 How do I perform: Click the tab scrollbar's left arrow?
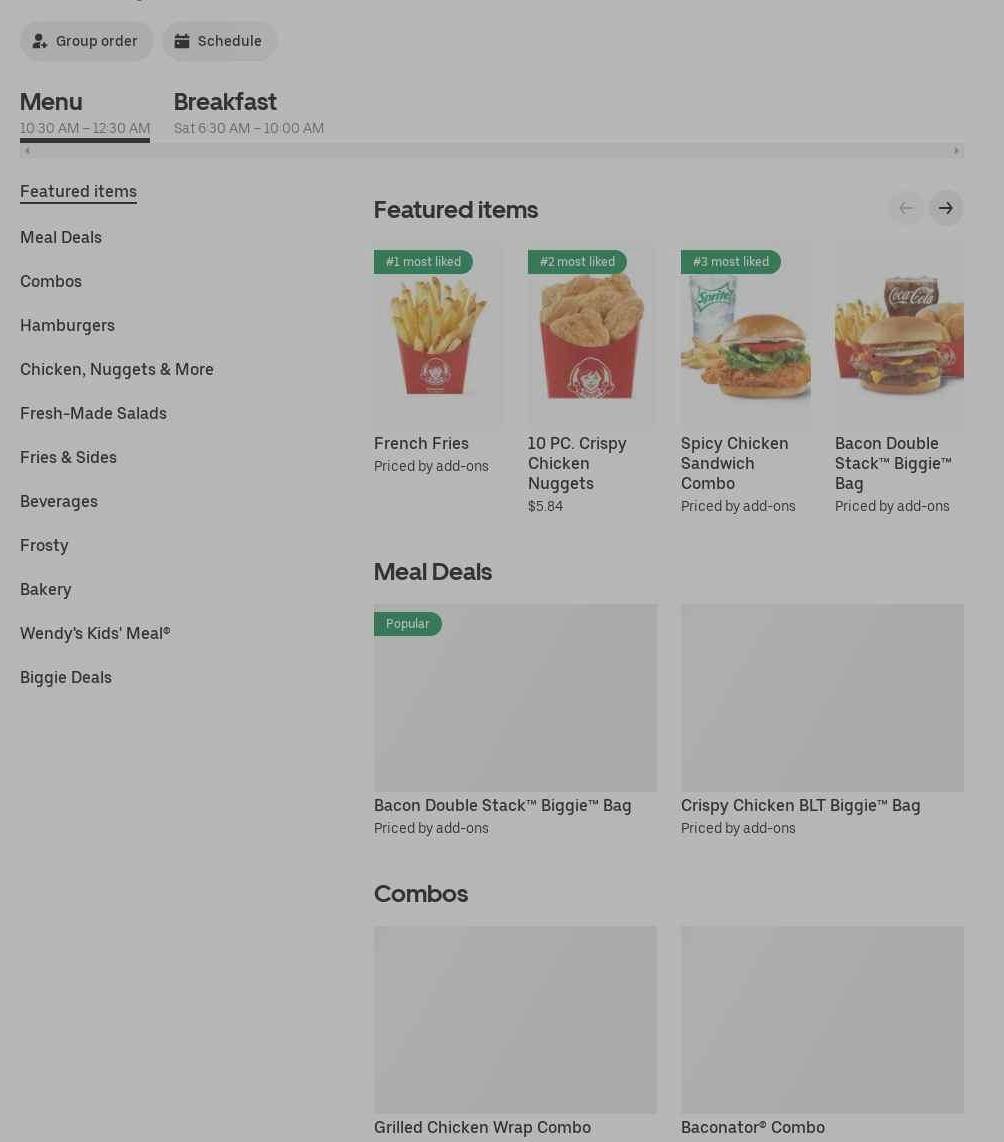click(28, 151)
